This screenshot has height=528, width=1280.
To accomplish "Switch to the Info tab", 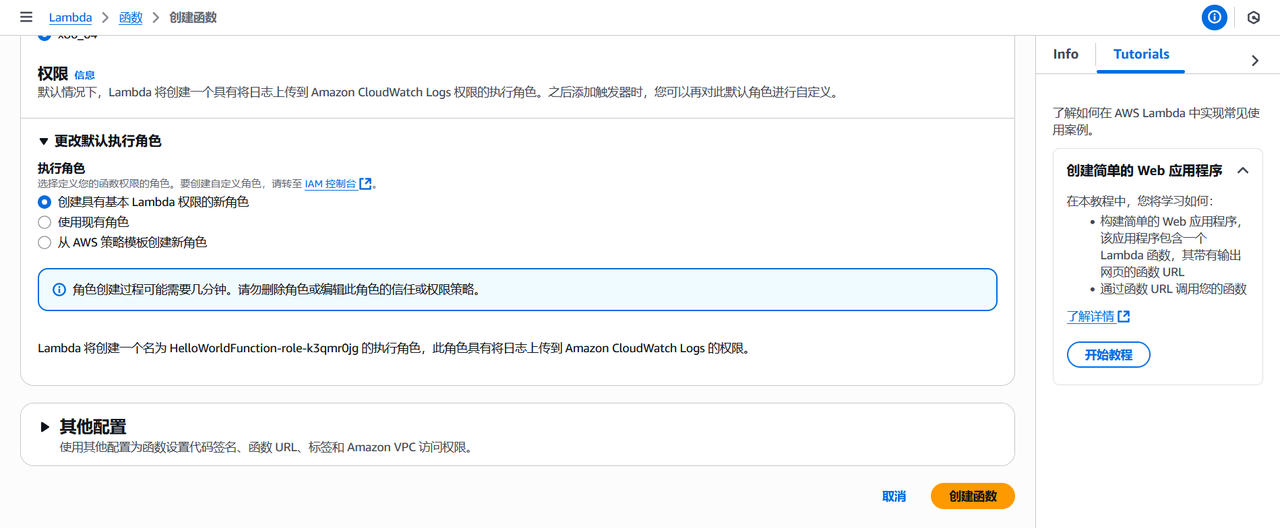I will (x=1066, y=54).
